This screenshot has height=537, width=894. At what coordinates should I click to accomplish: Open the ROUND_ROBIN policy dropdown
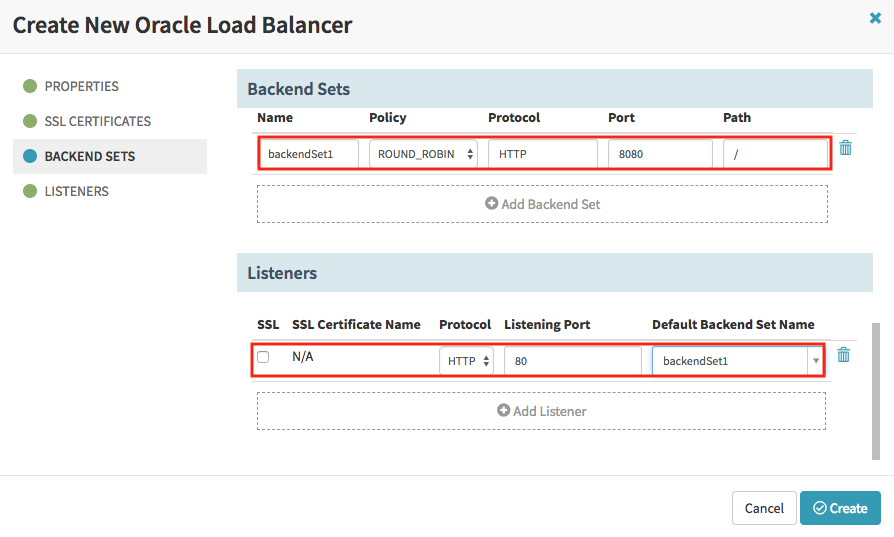pos(423,154)
